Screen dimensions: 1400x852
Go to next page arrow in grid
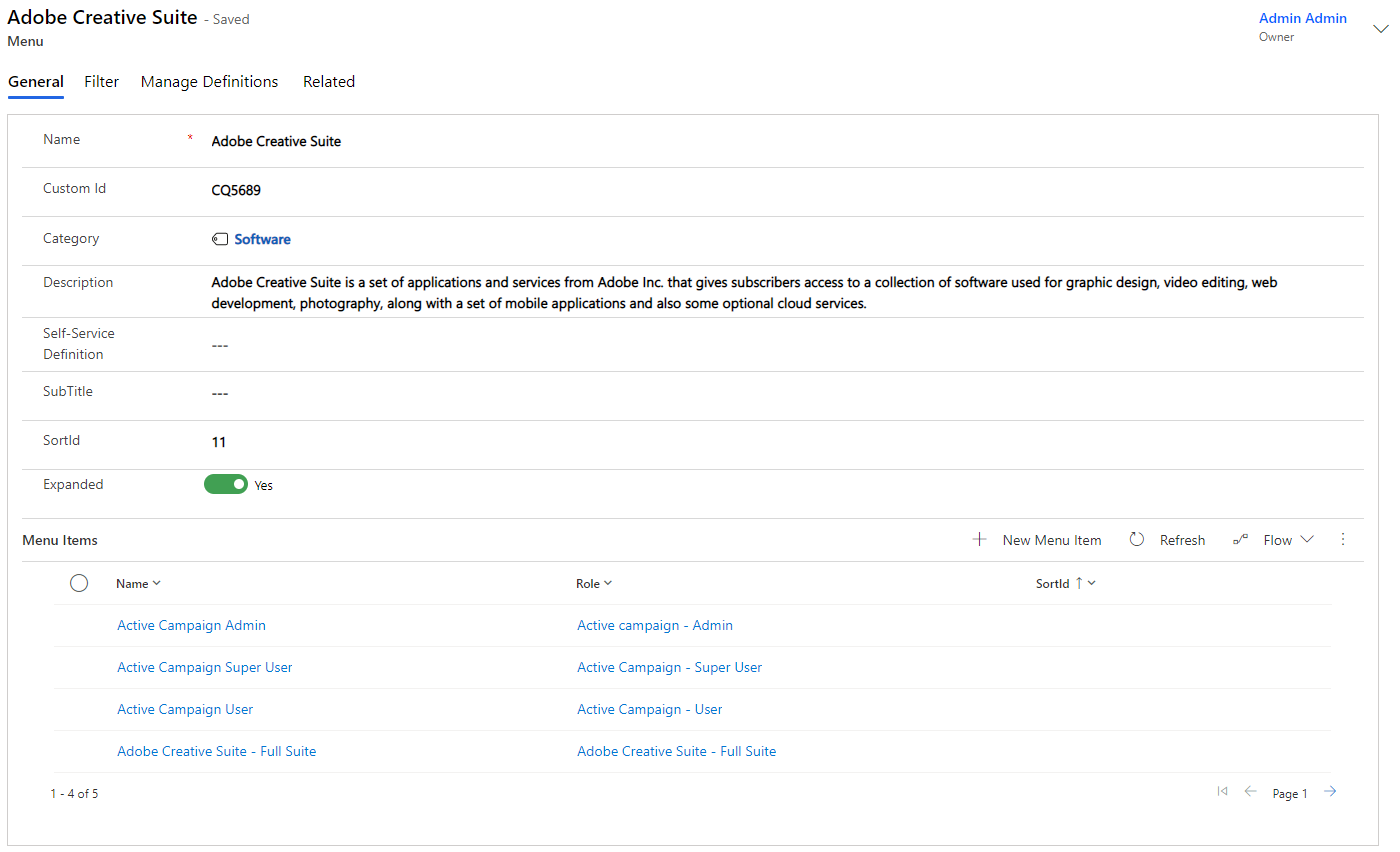click(1330, 792)
